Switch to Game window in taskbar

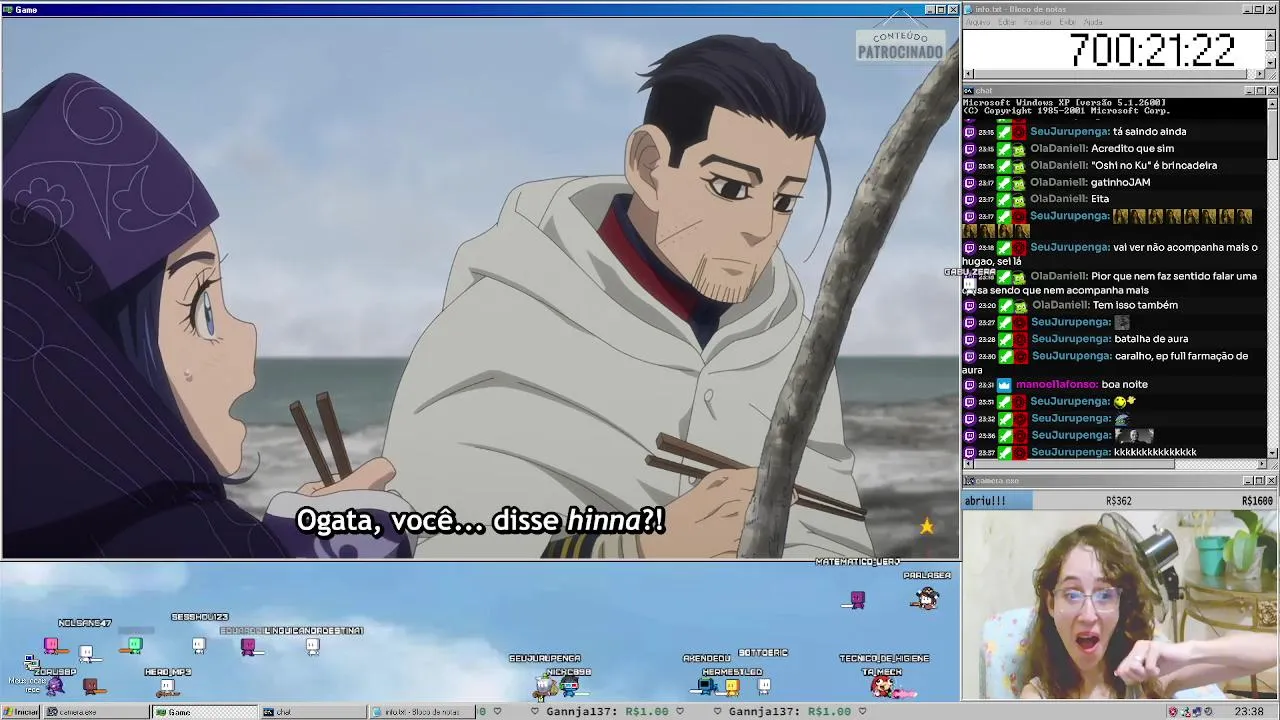coord(204,712)
